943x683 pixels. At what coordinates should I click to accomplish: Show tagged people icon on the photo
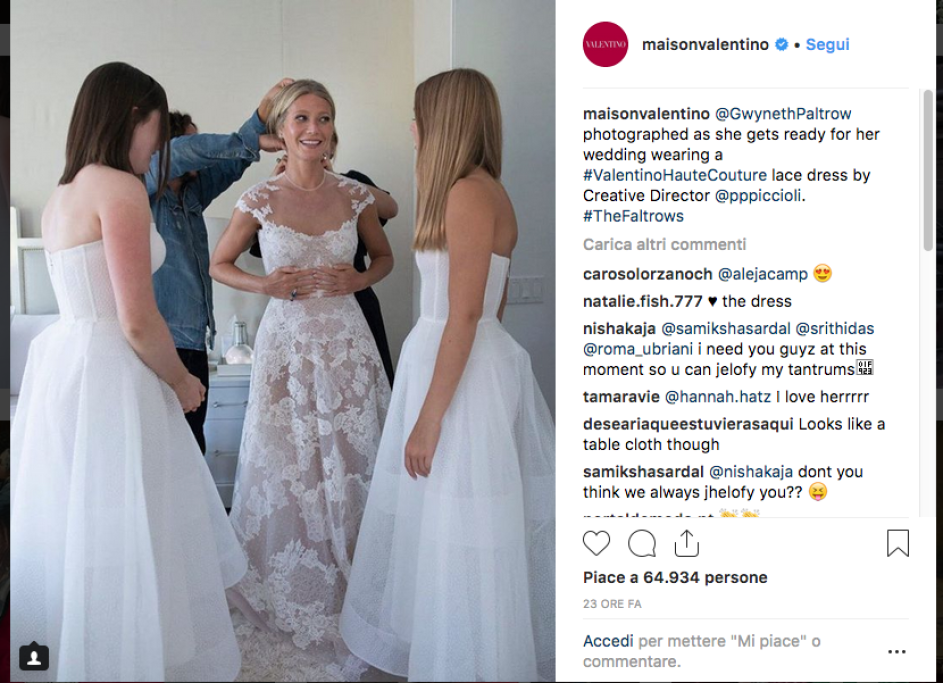tap(34, 657)
